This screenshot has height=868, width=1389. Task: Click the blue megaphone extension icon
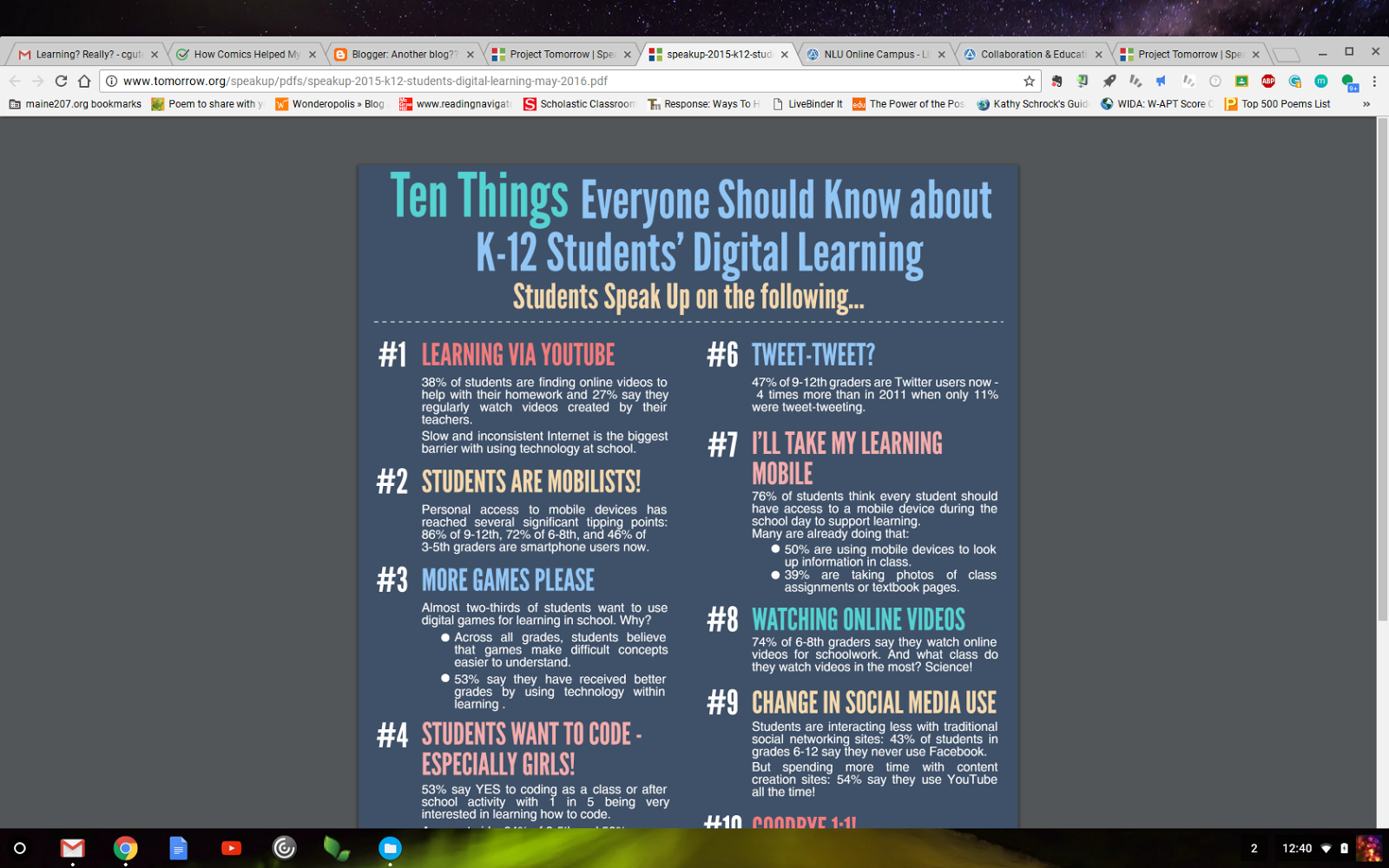(x=1162, y=81)
